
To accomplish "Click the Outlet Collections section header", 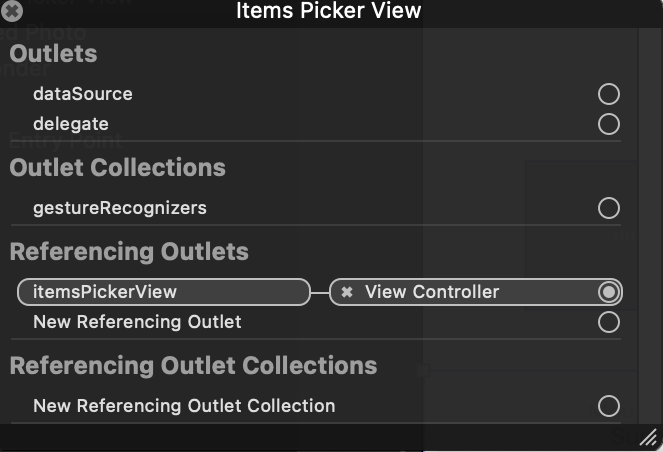I will coord(118,167).
